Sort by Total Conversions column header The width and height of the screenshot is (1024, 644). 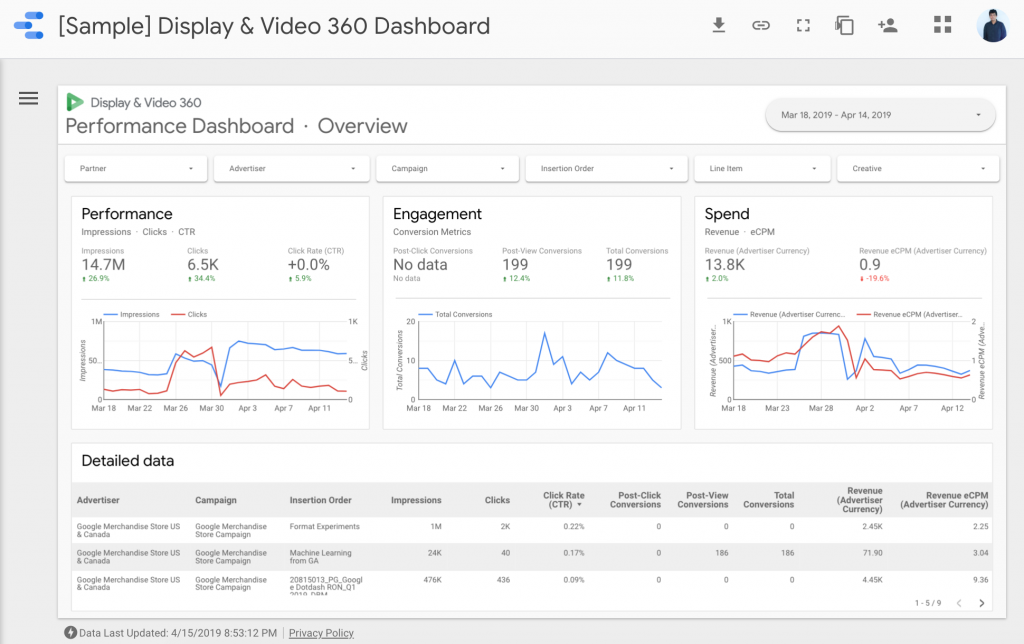pyautogui.click(x=769, y=500)
